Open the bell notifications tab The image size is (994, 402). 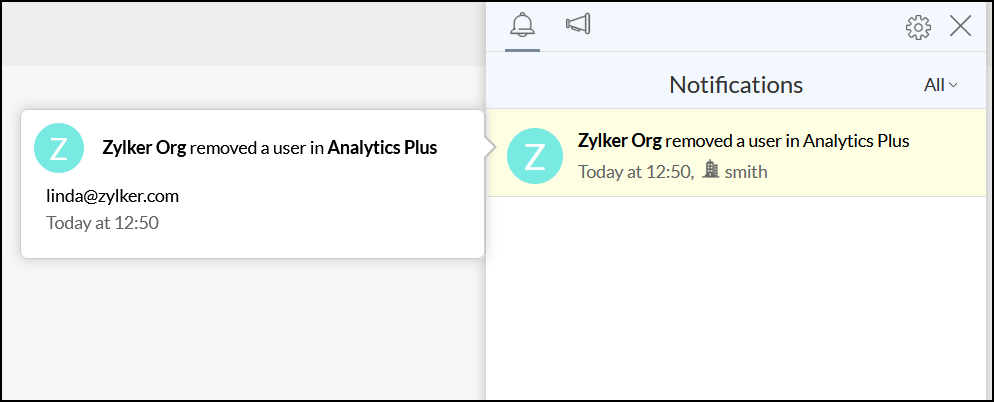pos(522,26)
